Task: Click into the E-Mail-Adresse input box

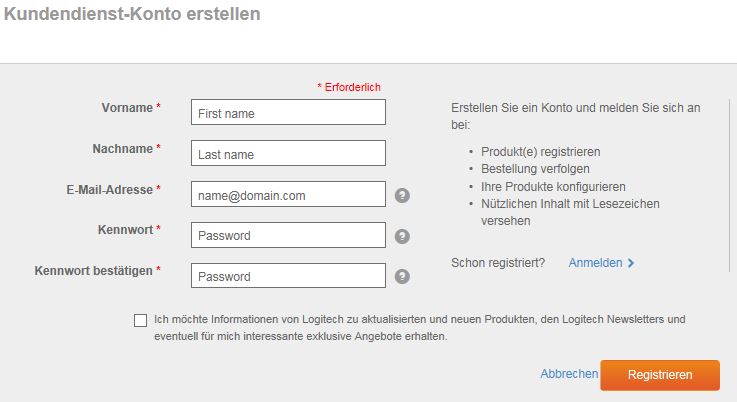Action: (288, 194)
